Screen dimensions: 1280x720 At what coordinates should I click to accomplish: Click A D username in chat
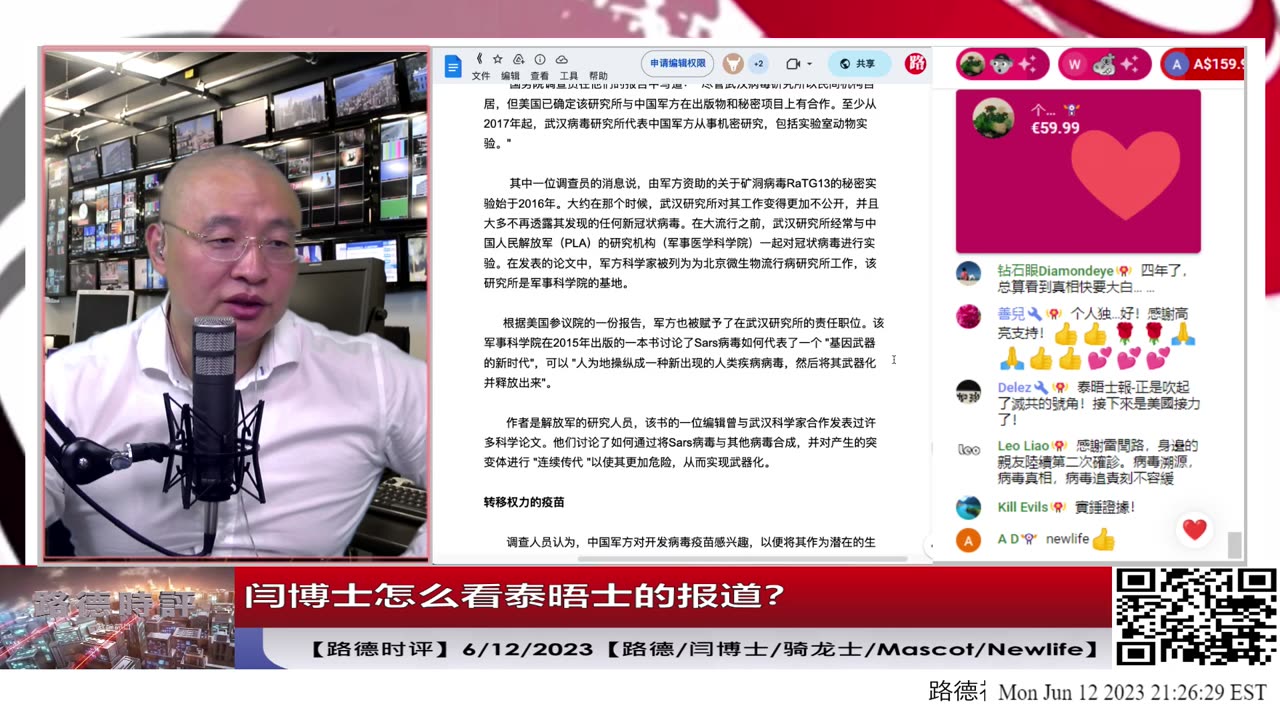[x=1008, y=539]
